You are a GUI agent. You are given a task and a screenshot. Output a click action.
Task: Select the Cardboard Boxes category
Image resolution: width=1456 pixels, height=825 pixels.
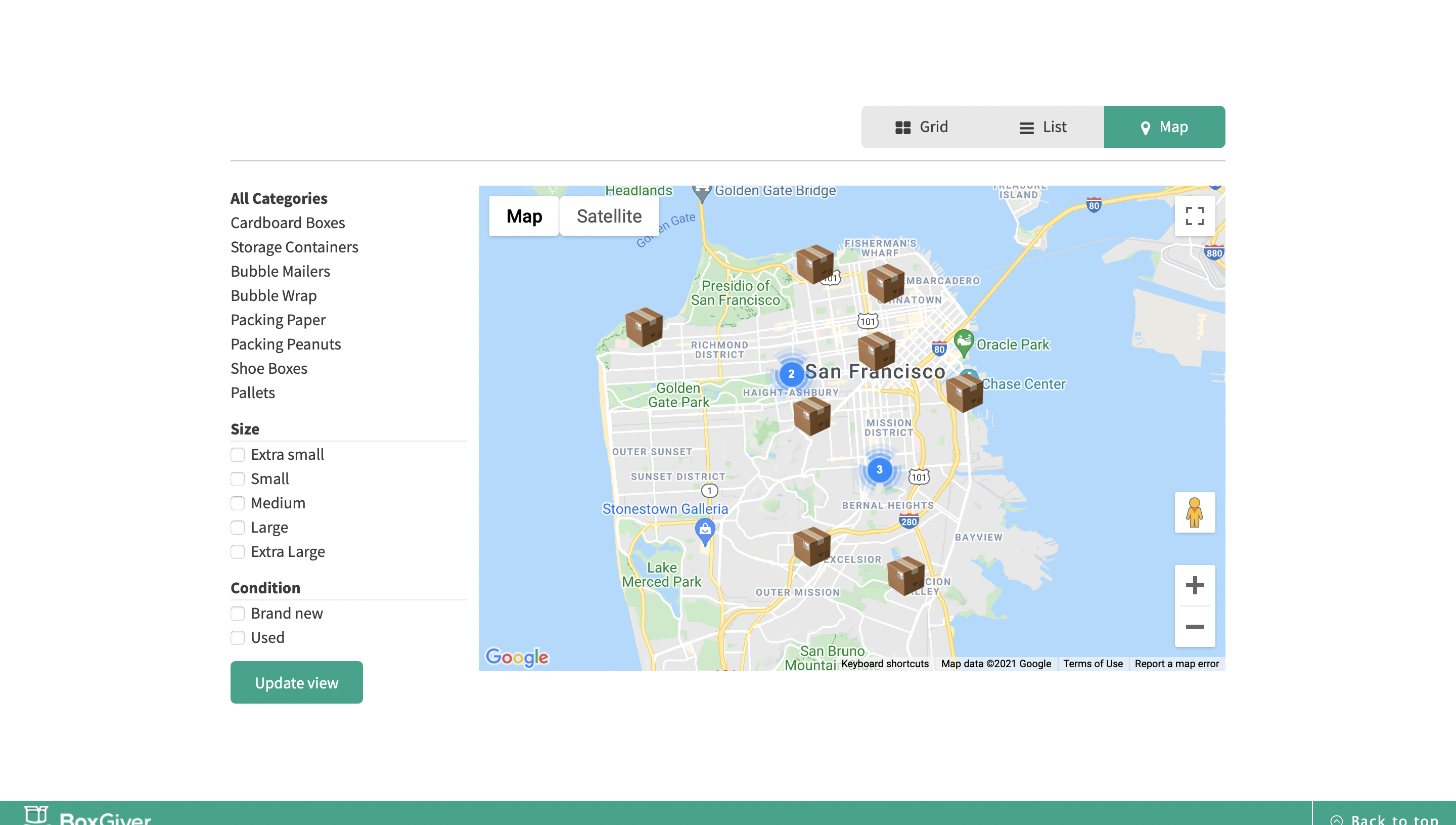tap(288, 223)
